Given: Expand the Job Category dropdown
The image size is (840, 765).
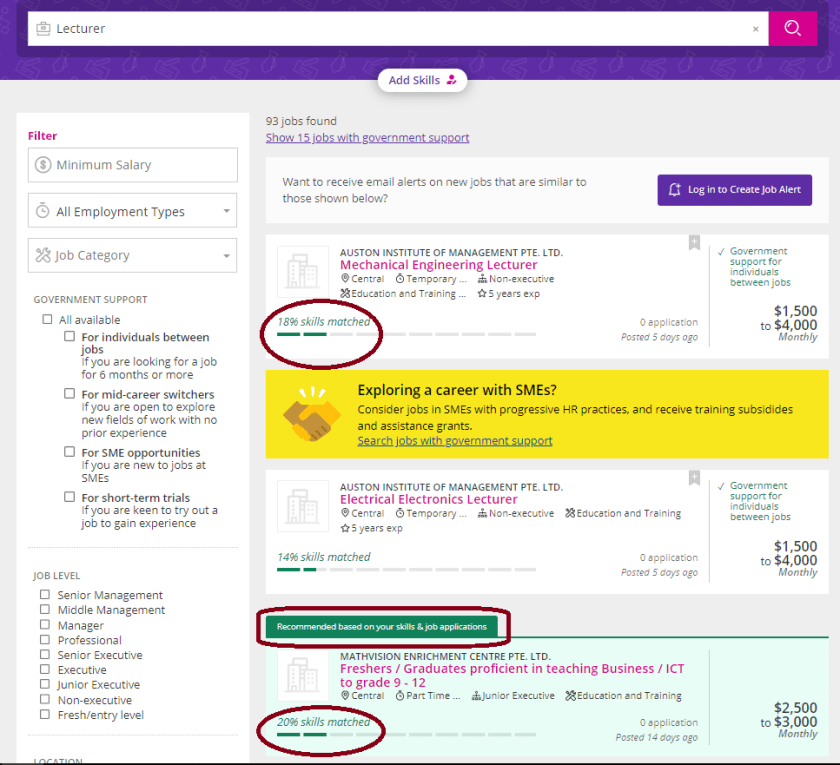Looking at the screenshot, I should pos(132,255).
